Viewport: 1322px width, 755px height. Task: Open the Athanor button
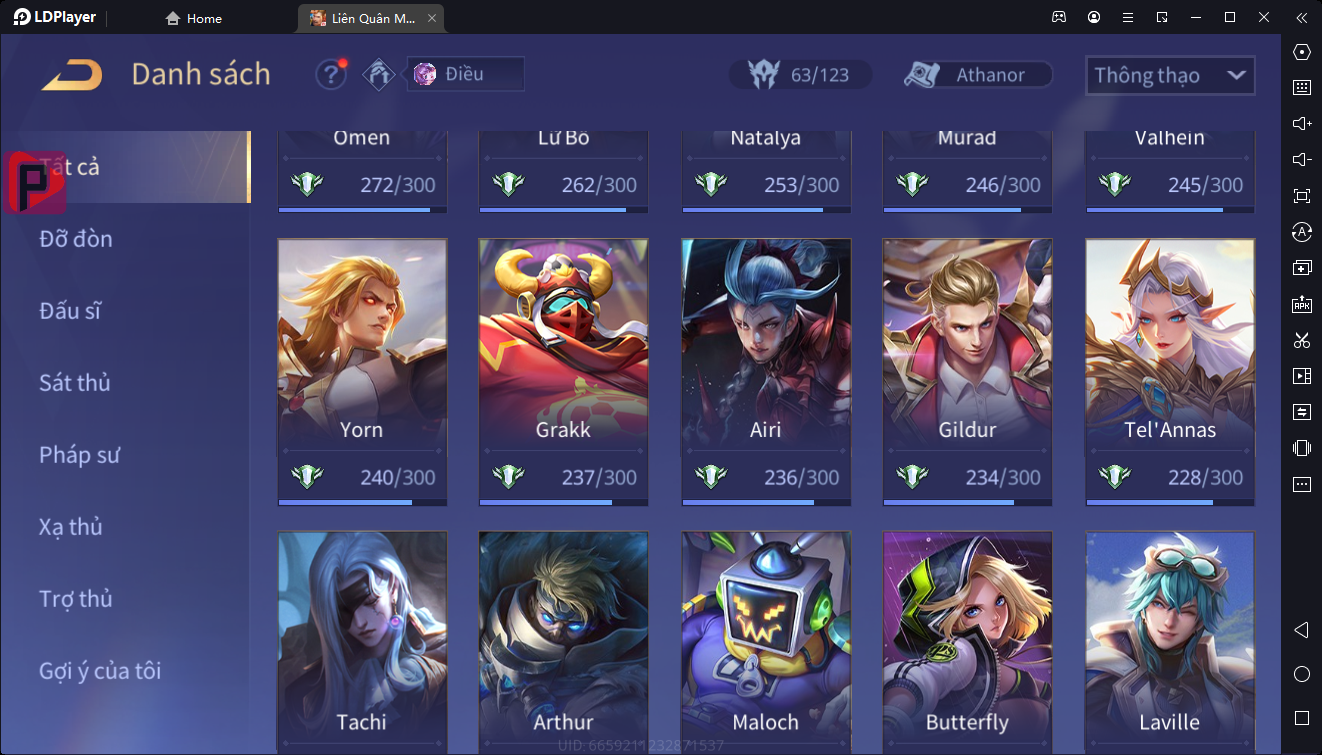click(978, 75)
